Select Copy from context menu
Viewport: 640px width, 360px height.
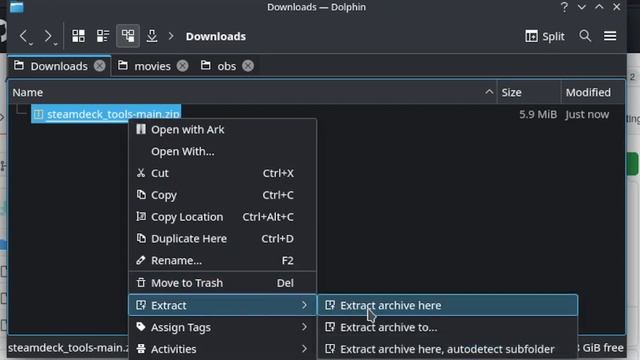tap(222, 195)
